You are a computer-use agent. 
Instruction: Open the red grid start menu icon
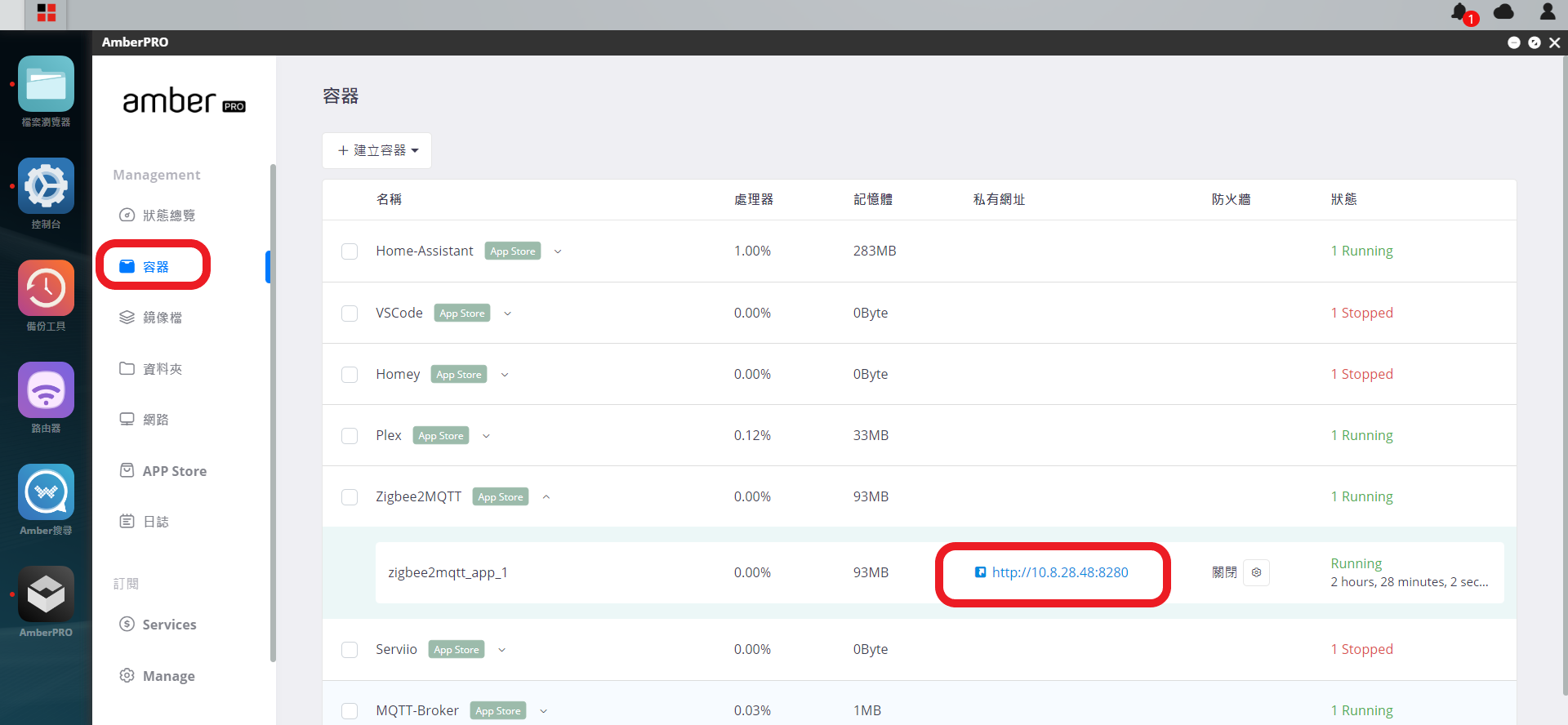47,13
